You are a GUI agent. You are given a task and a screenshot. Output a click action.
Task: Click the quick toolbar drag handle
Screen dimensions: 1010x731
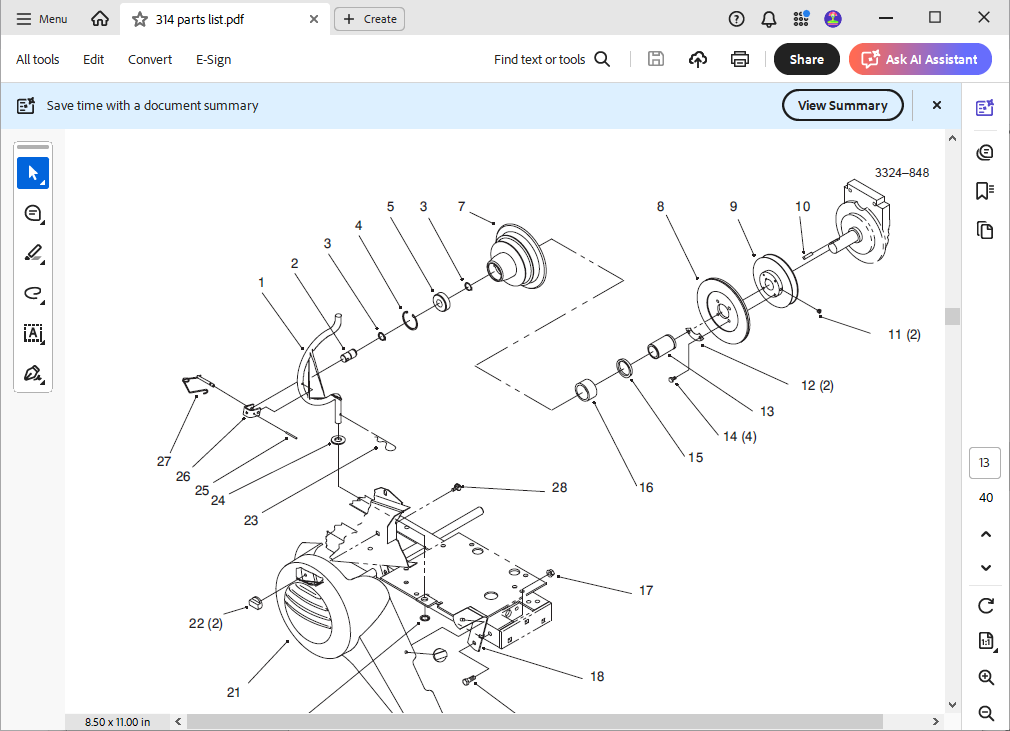[x=33, y=147]
